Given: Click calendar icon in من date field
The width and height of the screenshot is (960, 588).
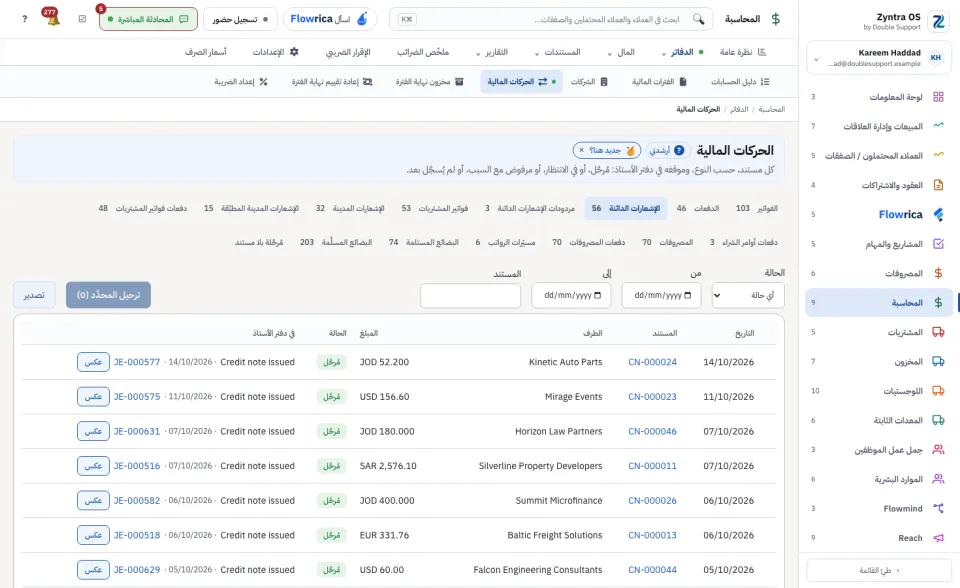Looking at the screenshot, I should coord(688,295).
